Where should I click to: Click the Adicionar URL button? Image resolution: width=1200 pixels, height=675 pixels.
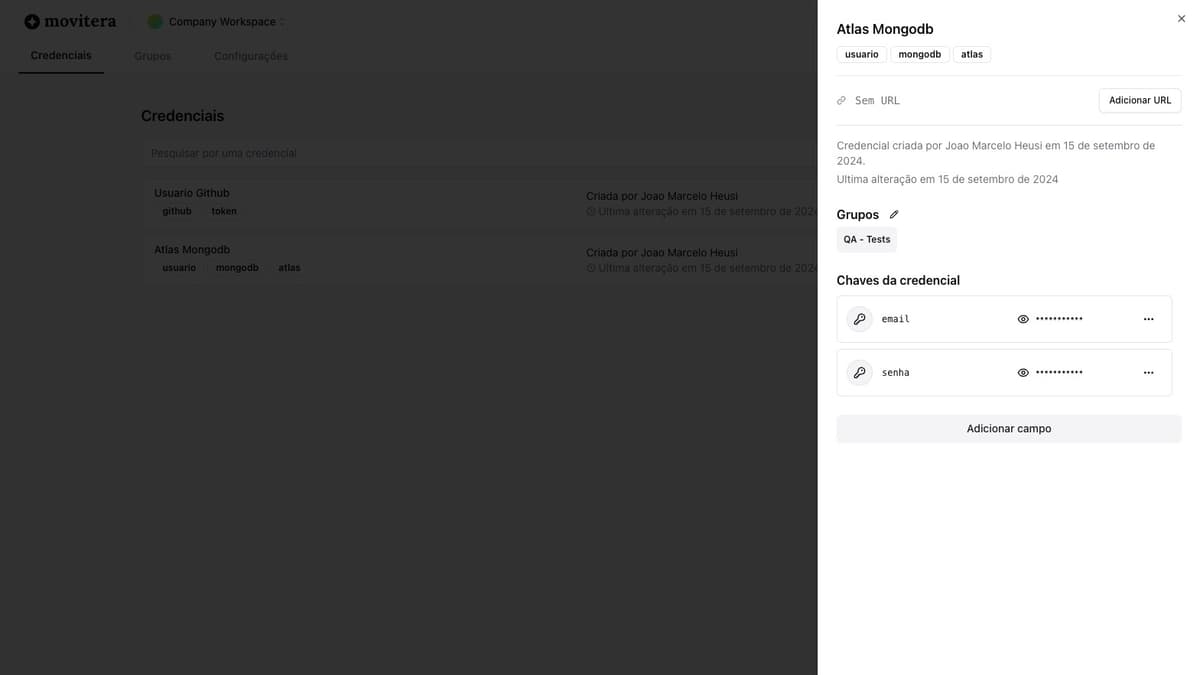(1140, 100)
